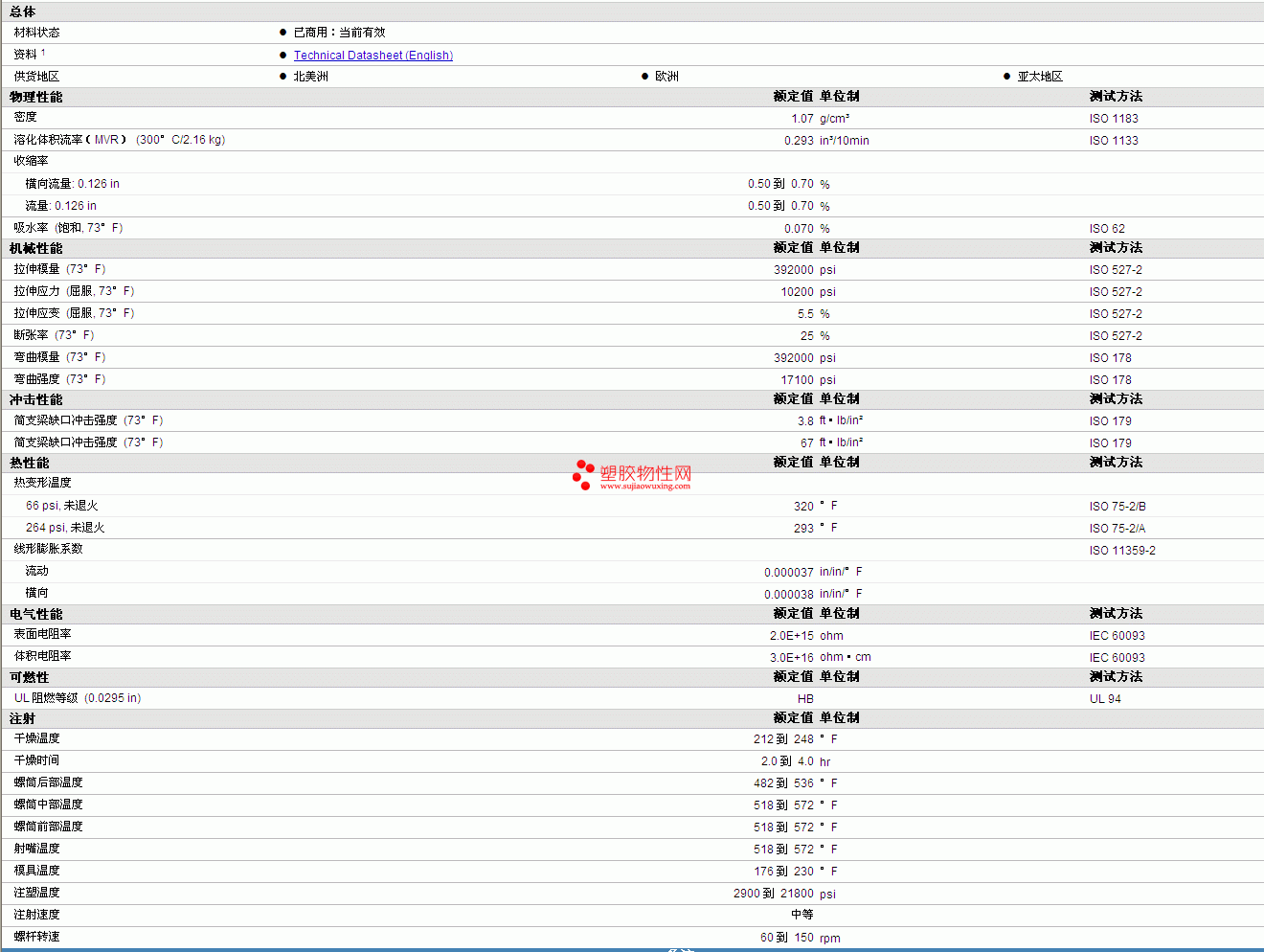This screenshot has height=952, width=1264.
Task: Select the 66 psi, 未退火 row label
Action: point(61,506)
